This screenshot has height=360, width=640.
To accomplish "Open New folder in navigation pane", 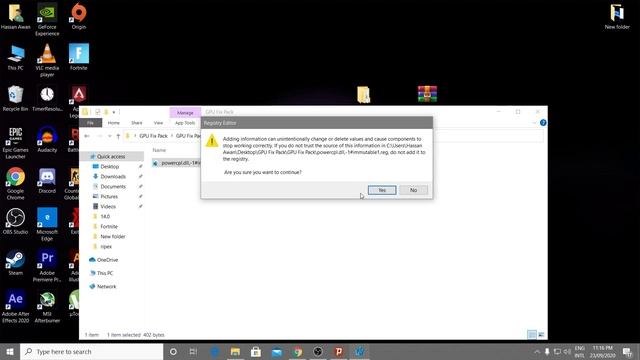I will (113, 236).
